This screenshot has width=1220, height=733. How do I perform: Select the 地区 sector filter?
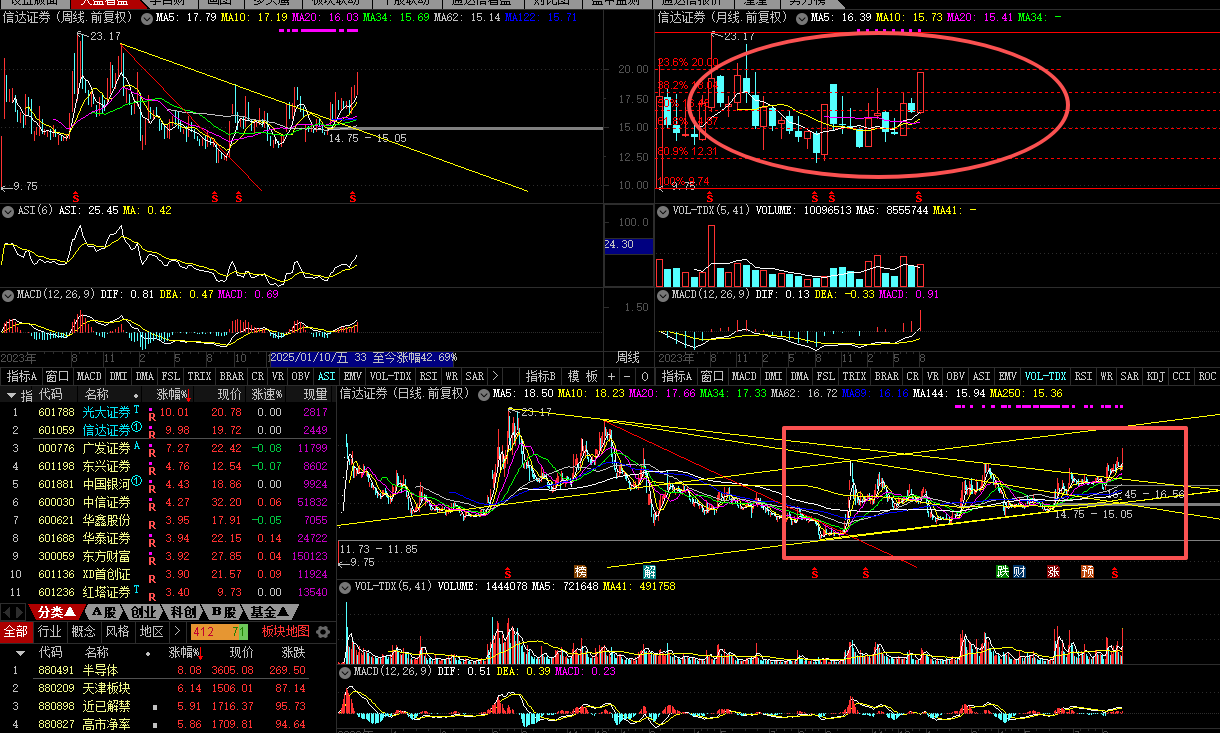pyautogui.click(x=151, y=632)
